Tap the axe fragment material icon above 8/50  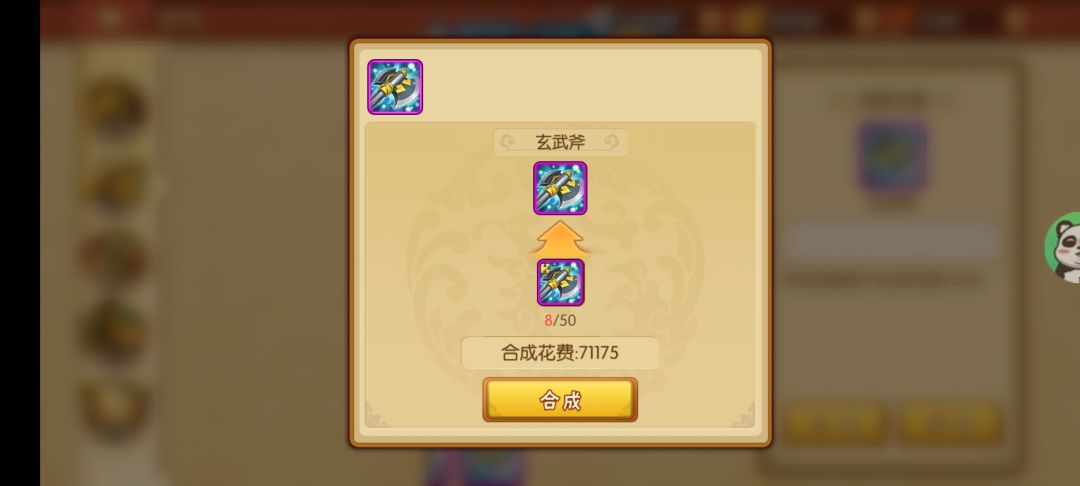(561, 282)
